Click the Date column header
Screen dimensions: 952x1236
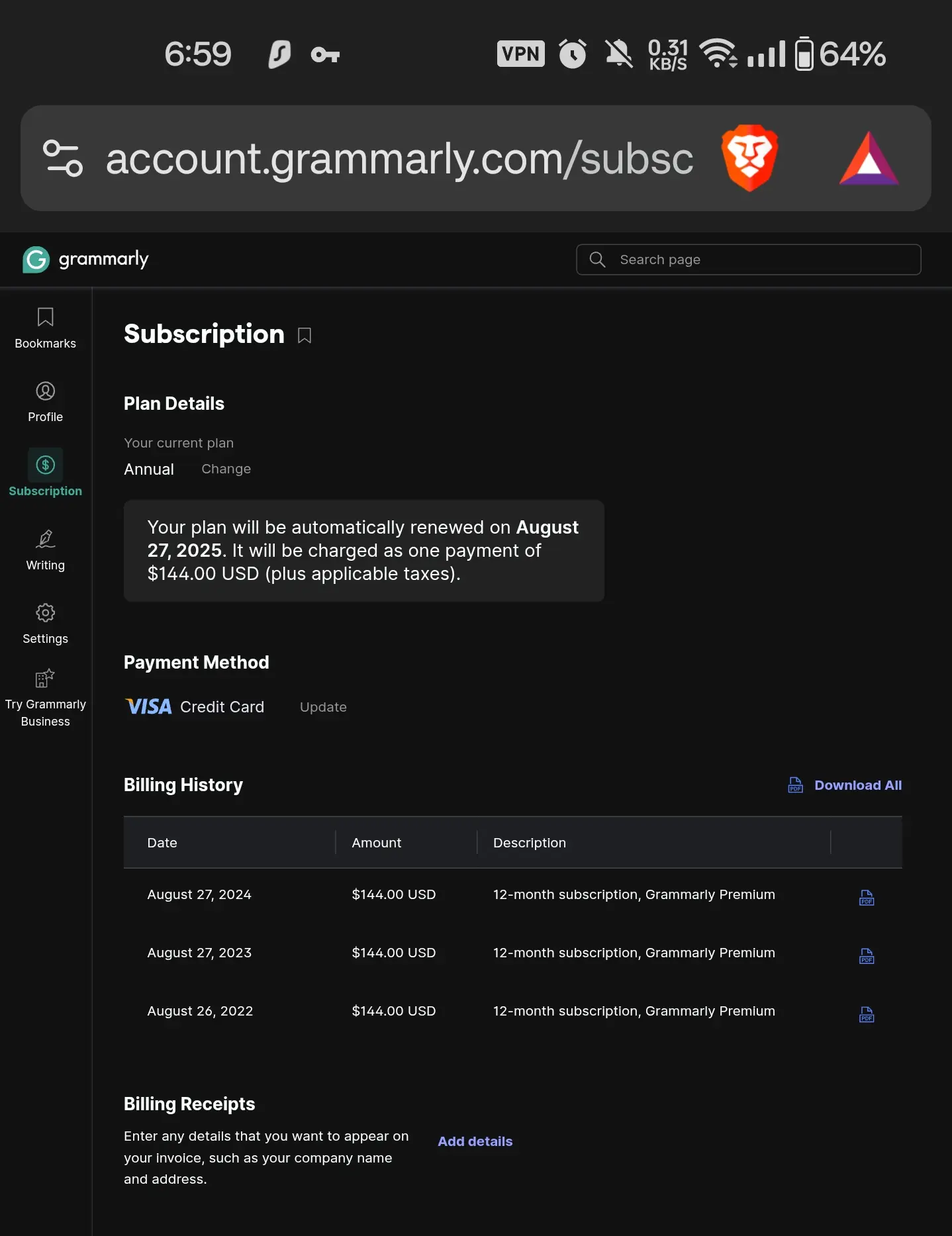click(x=162, y=843)
